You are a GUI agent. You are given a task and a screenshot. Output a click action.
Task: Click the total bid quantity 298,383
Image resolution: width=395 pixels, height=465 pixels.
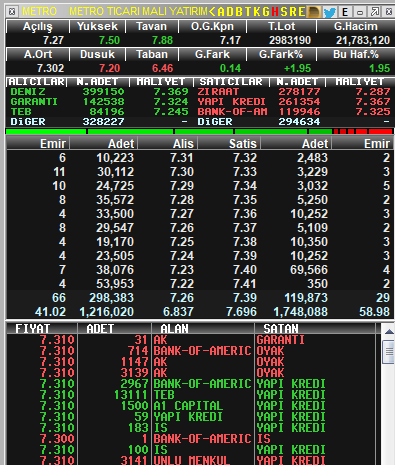click(111, 298)
